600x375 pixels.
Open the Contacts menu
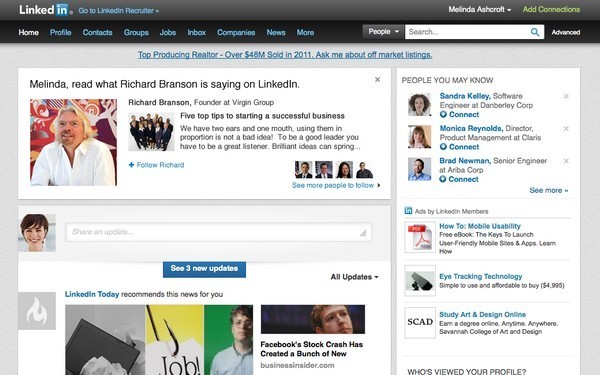pos(98,33)
